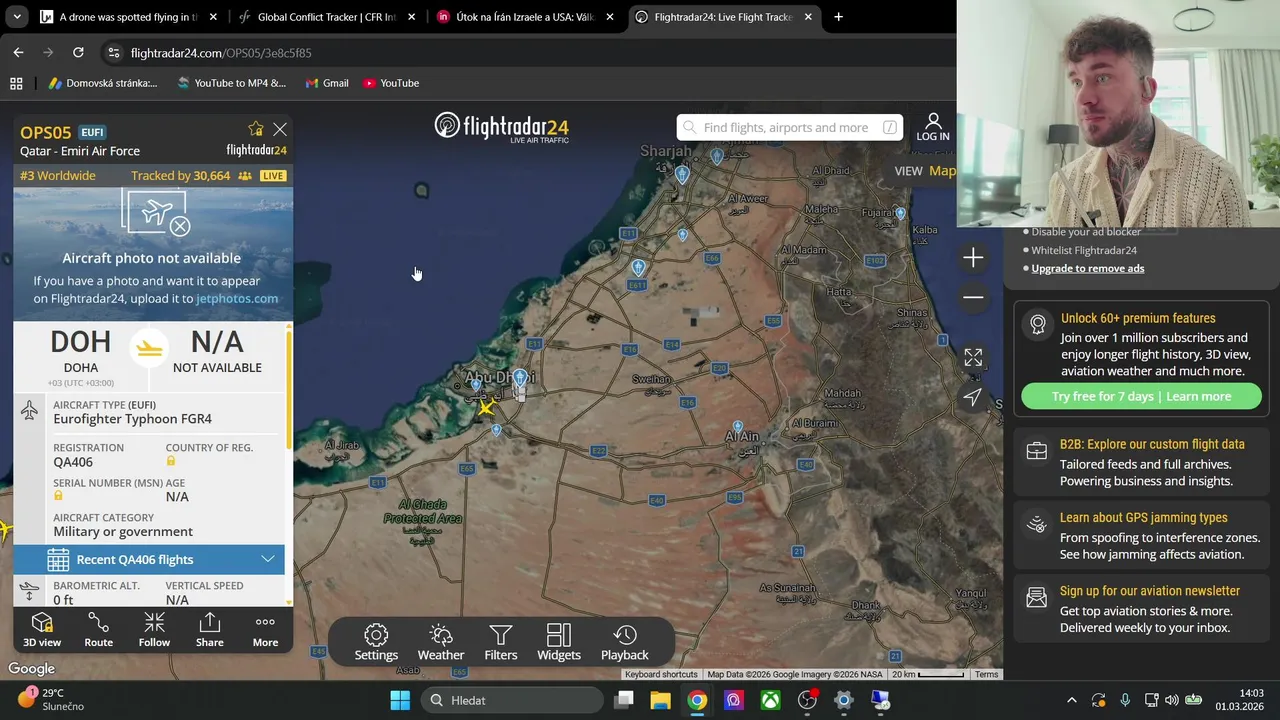The image size is (1280, 720).
Task: Switch to Global Conflict Tracker tab
Action: [x=325, y=17]
